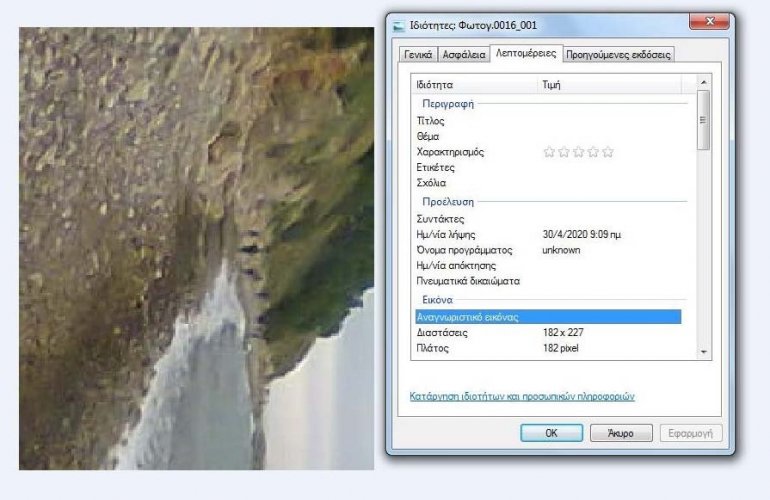Select the Χαρακτηρισμός property label

[450, 152]
